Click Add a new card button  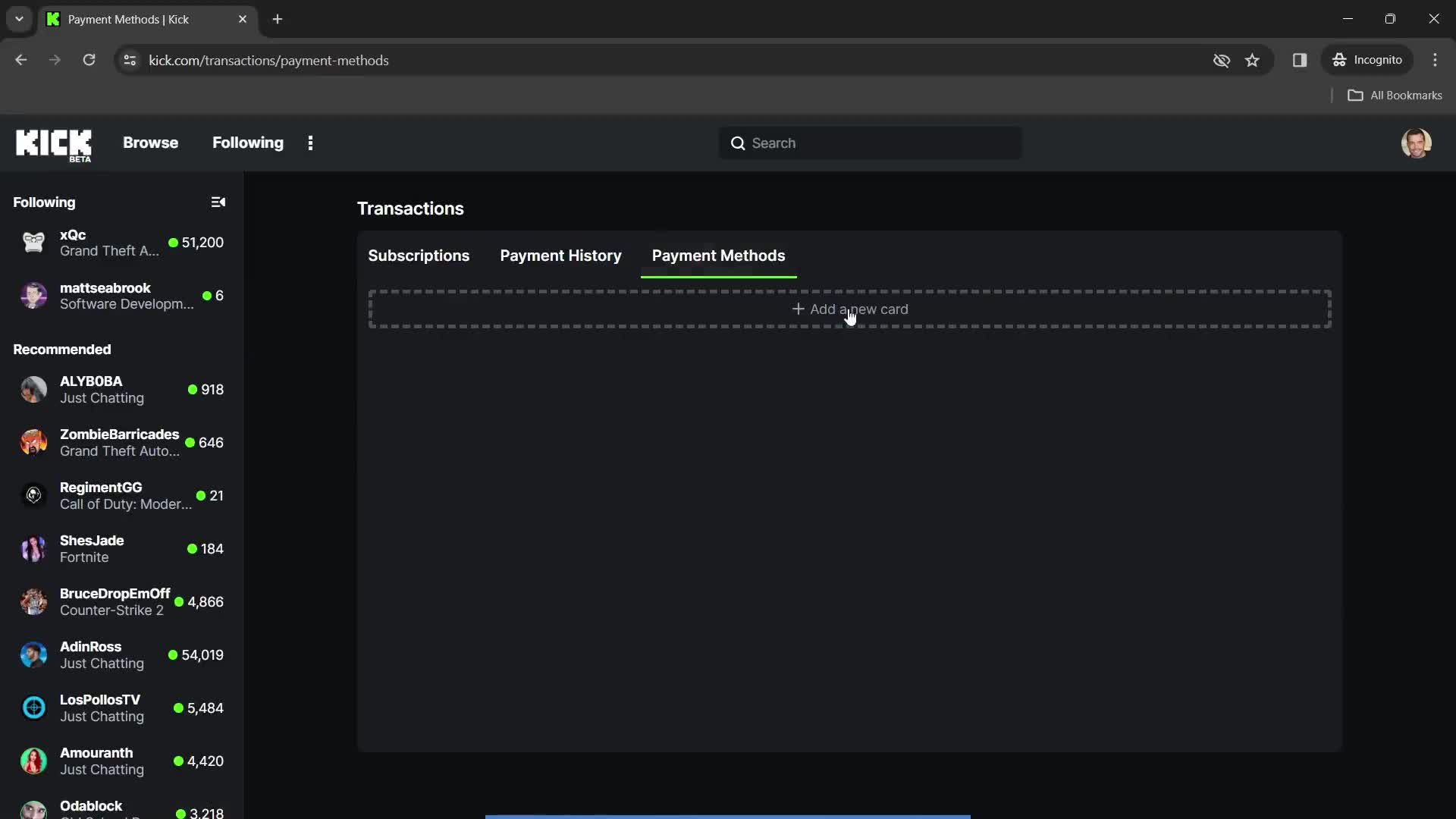(x=849, y=308)
